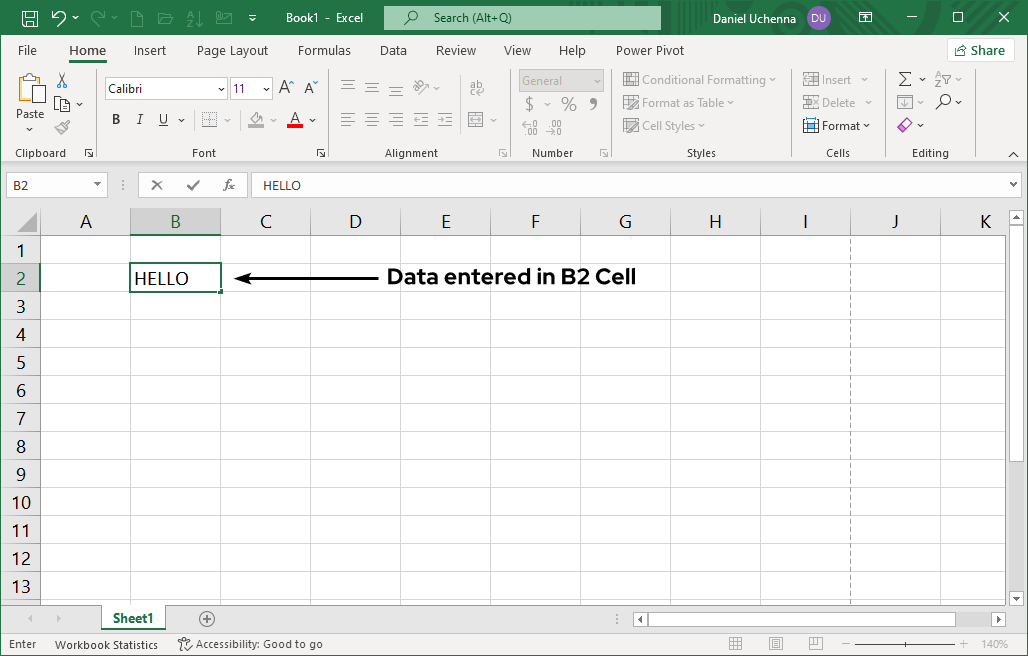Click the Italic formatting icon
This screenshot has height=656, width=1028.
point(139,119)
